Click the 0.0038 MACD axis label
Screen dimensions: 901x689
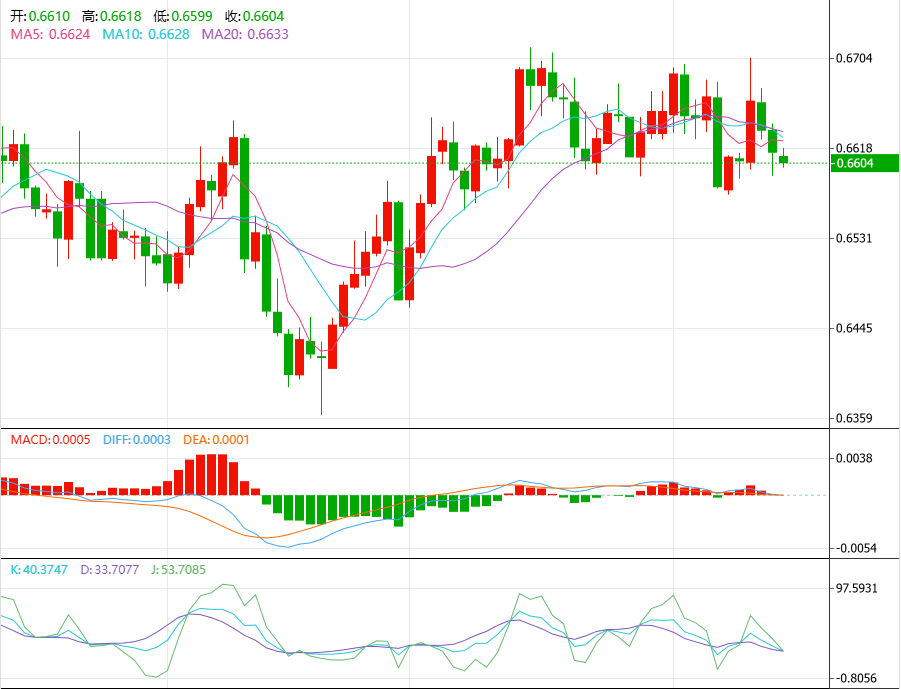[x=854, y=458]
